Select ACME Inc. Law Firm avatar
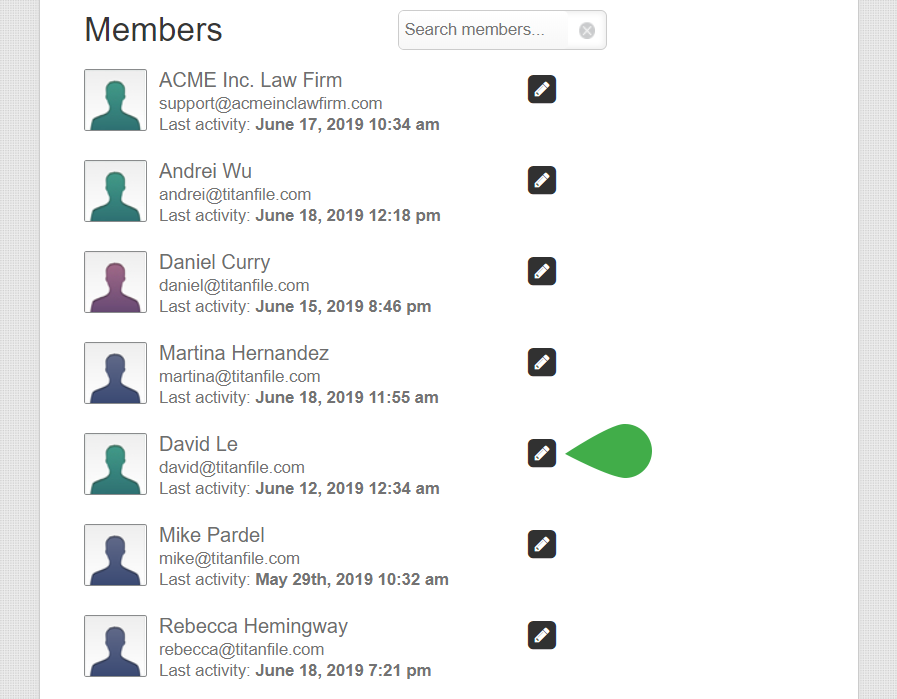The image size is (897, 699). pos(115,100)
